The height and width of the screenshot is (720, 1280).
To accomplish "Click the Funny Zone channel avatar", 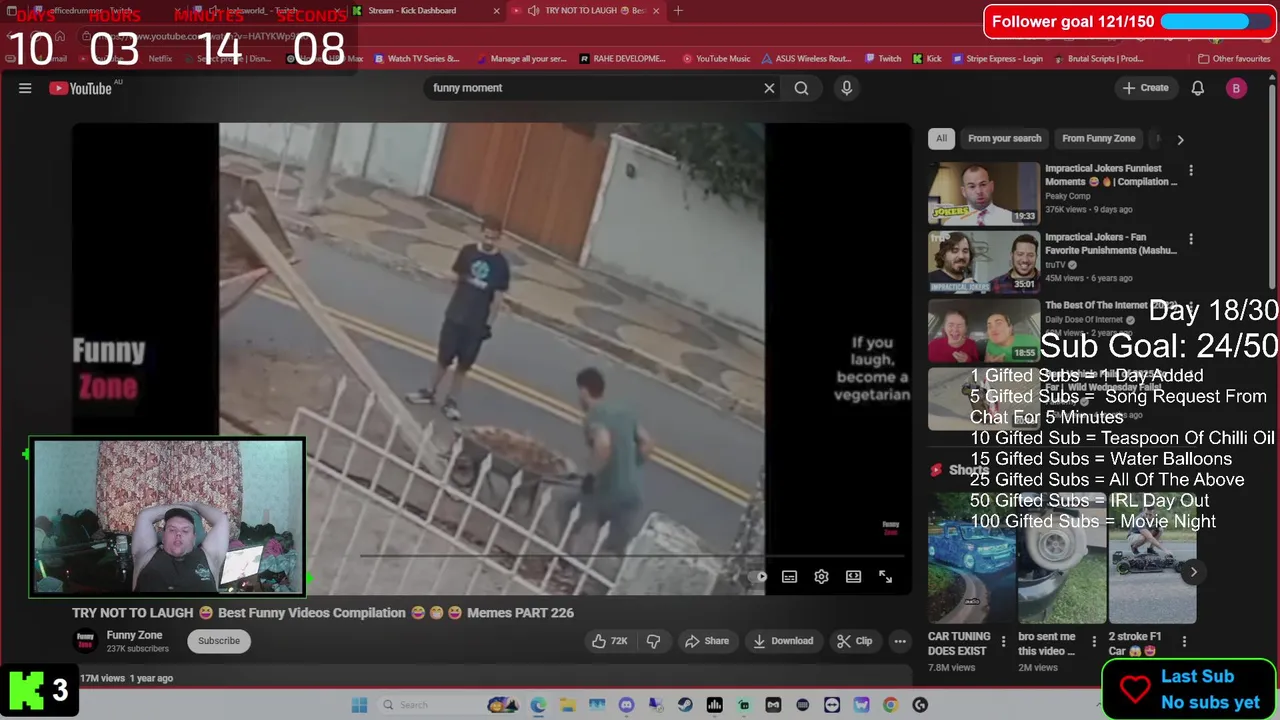I will coord(86,641).
